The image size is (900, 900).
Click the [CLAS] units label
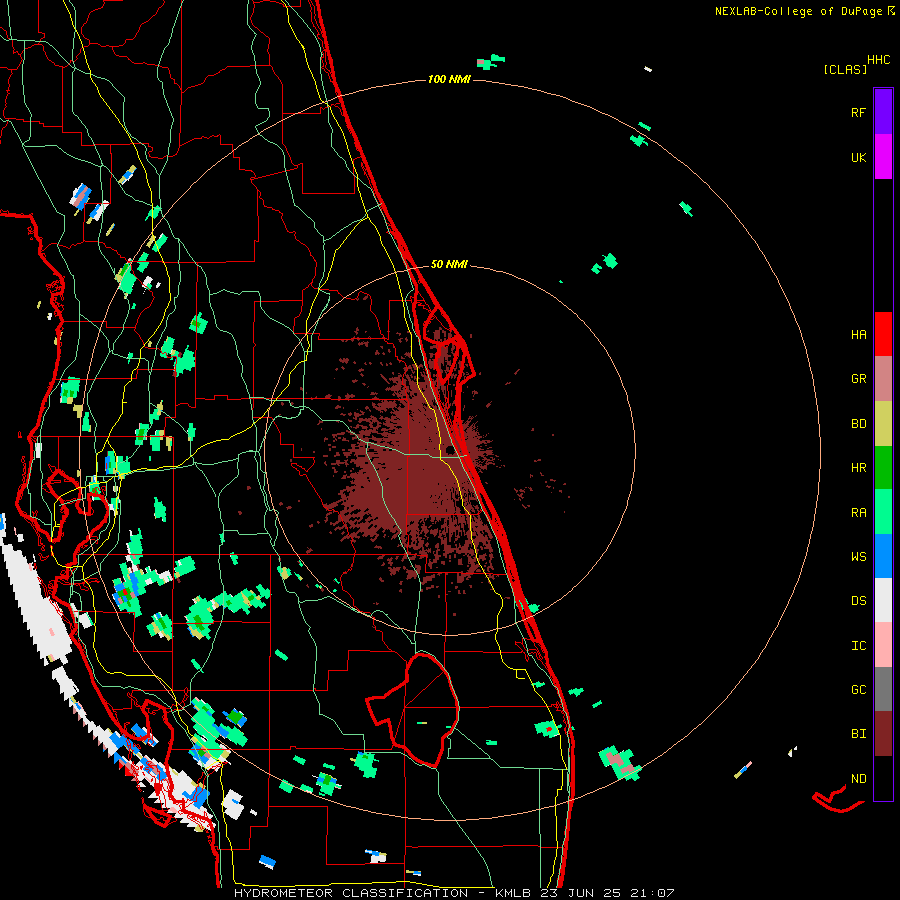[x=845, y=69]
